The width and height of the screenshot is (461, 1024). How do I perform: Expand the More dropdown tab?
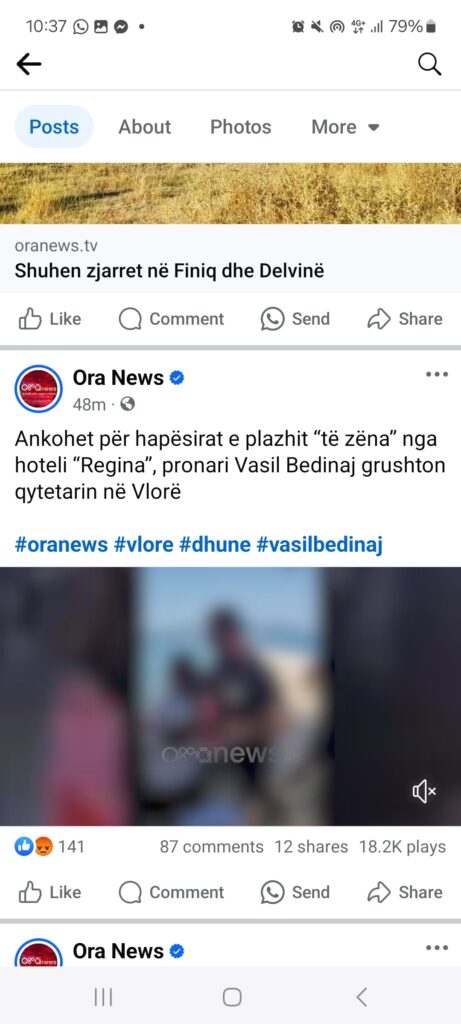pos(345,127)
